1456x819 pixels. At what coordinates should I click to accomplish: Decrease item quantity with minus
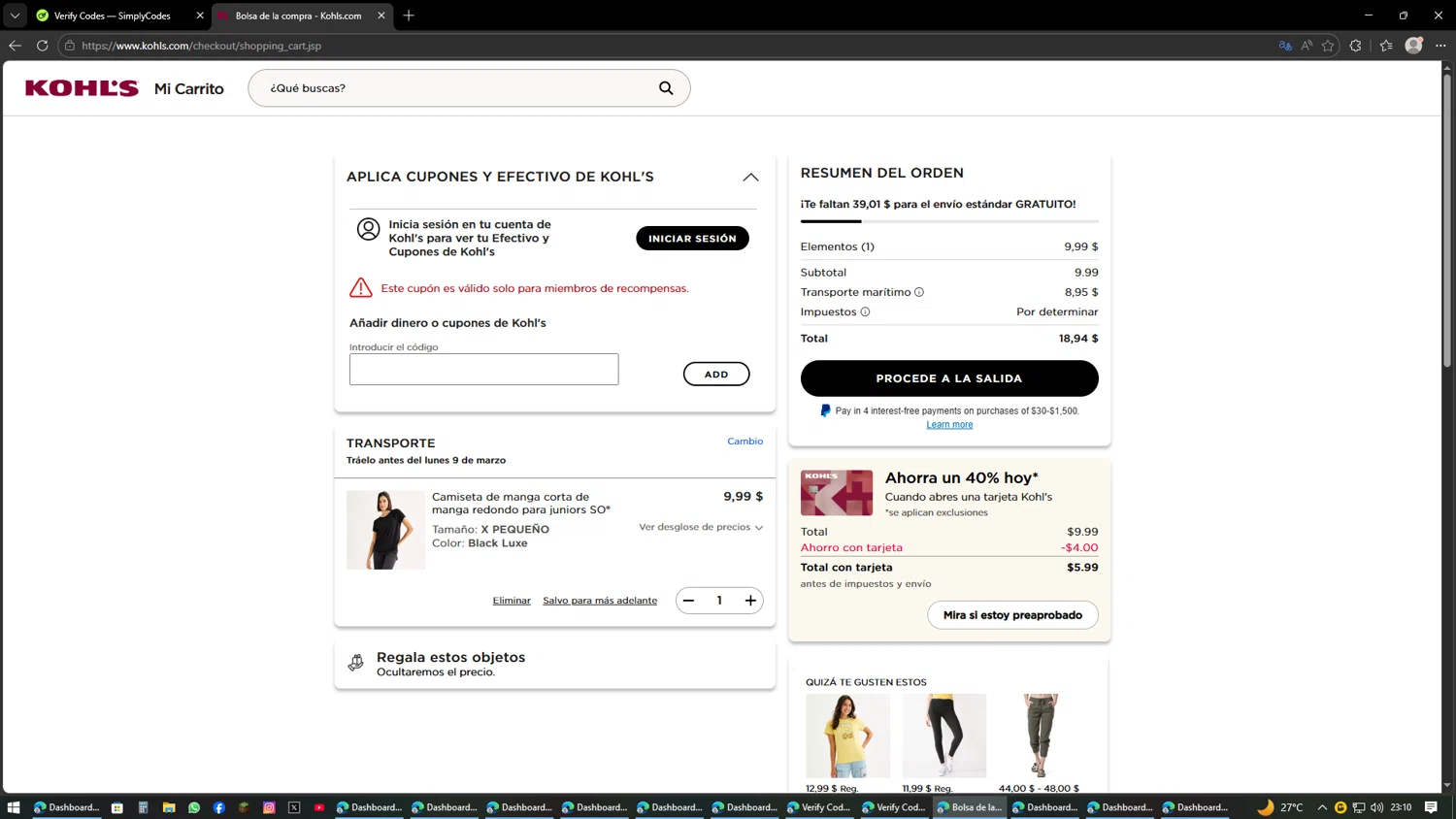(x=688, y=601)
